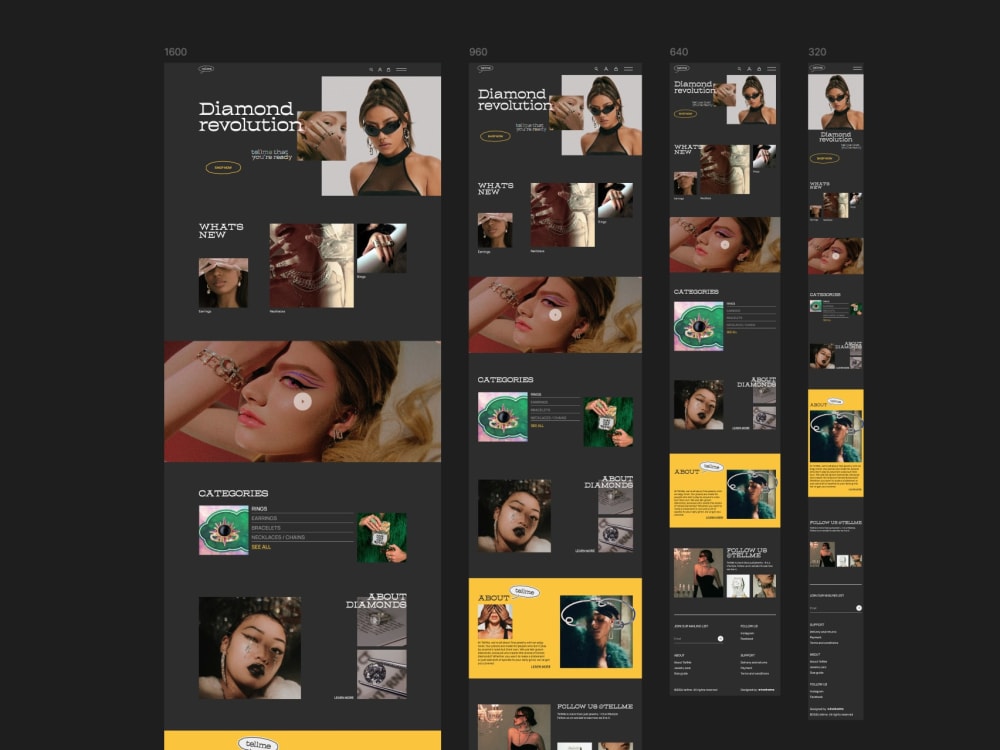Open the shopping bag icon in the 1600 layout
Screen dimensions: 1000x750
[388, 70]
